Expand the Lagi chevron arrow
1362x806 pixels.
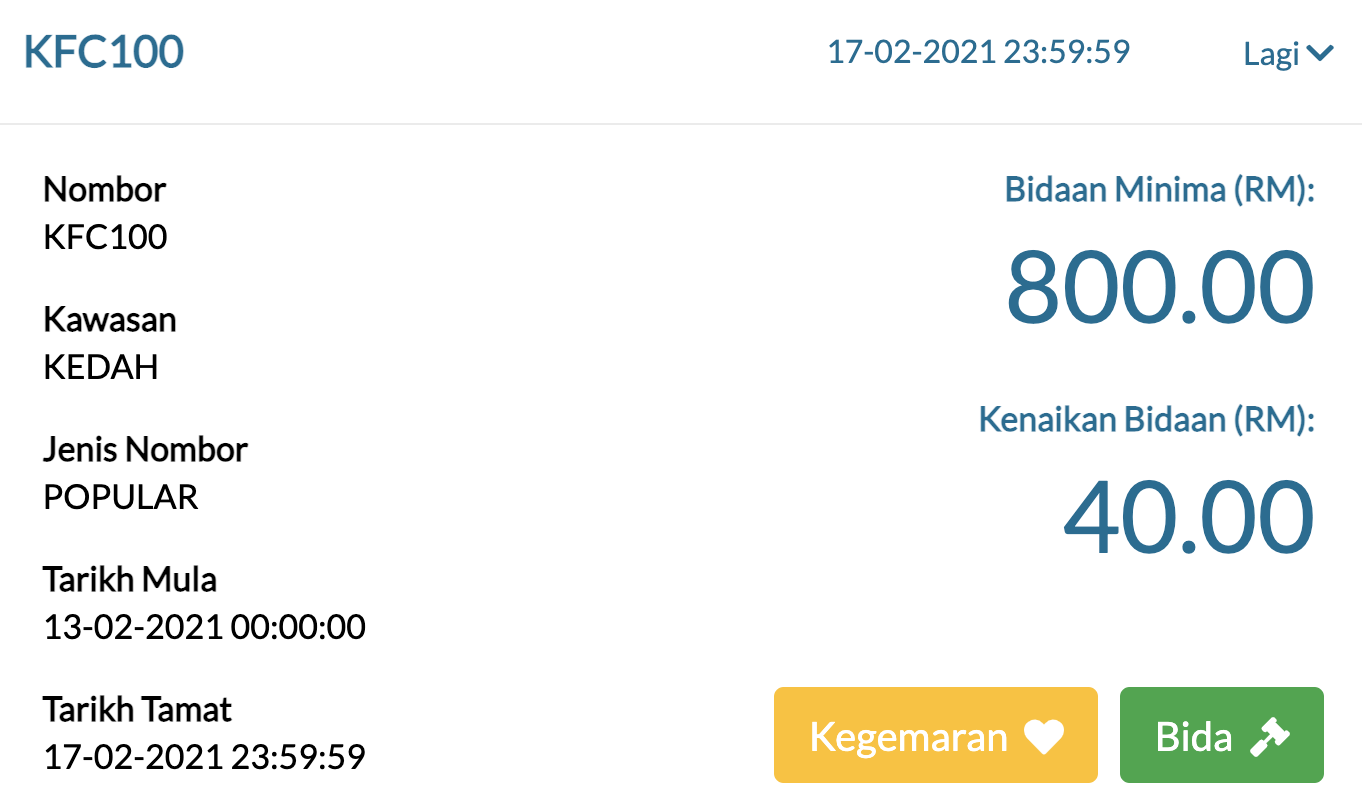tap(1320, 53)
